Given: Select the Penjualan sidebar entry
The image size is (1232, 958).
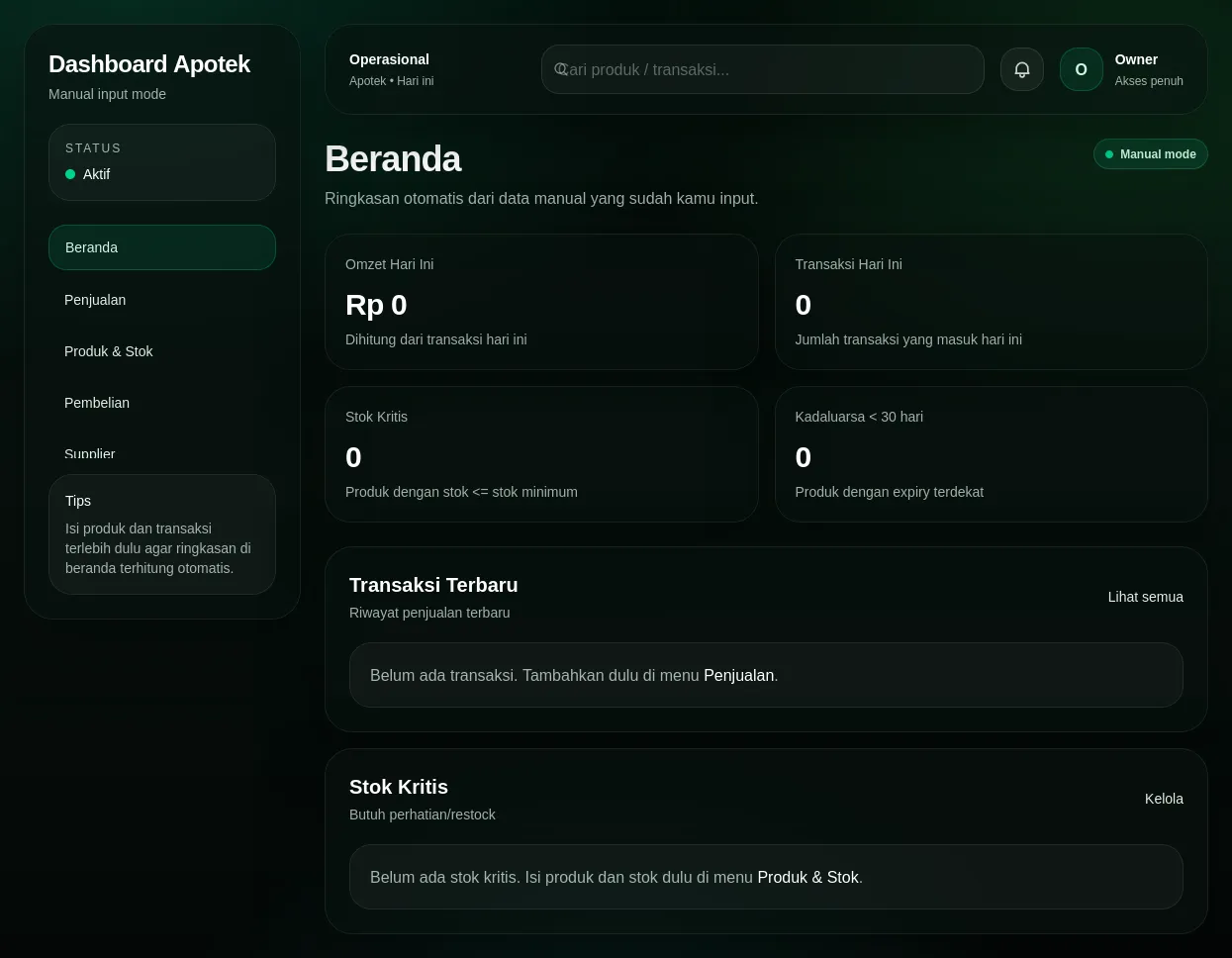Looking at the screenshot, I should tap(95, 300).
